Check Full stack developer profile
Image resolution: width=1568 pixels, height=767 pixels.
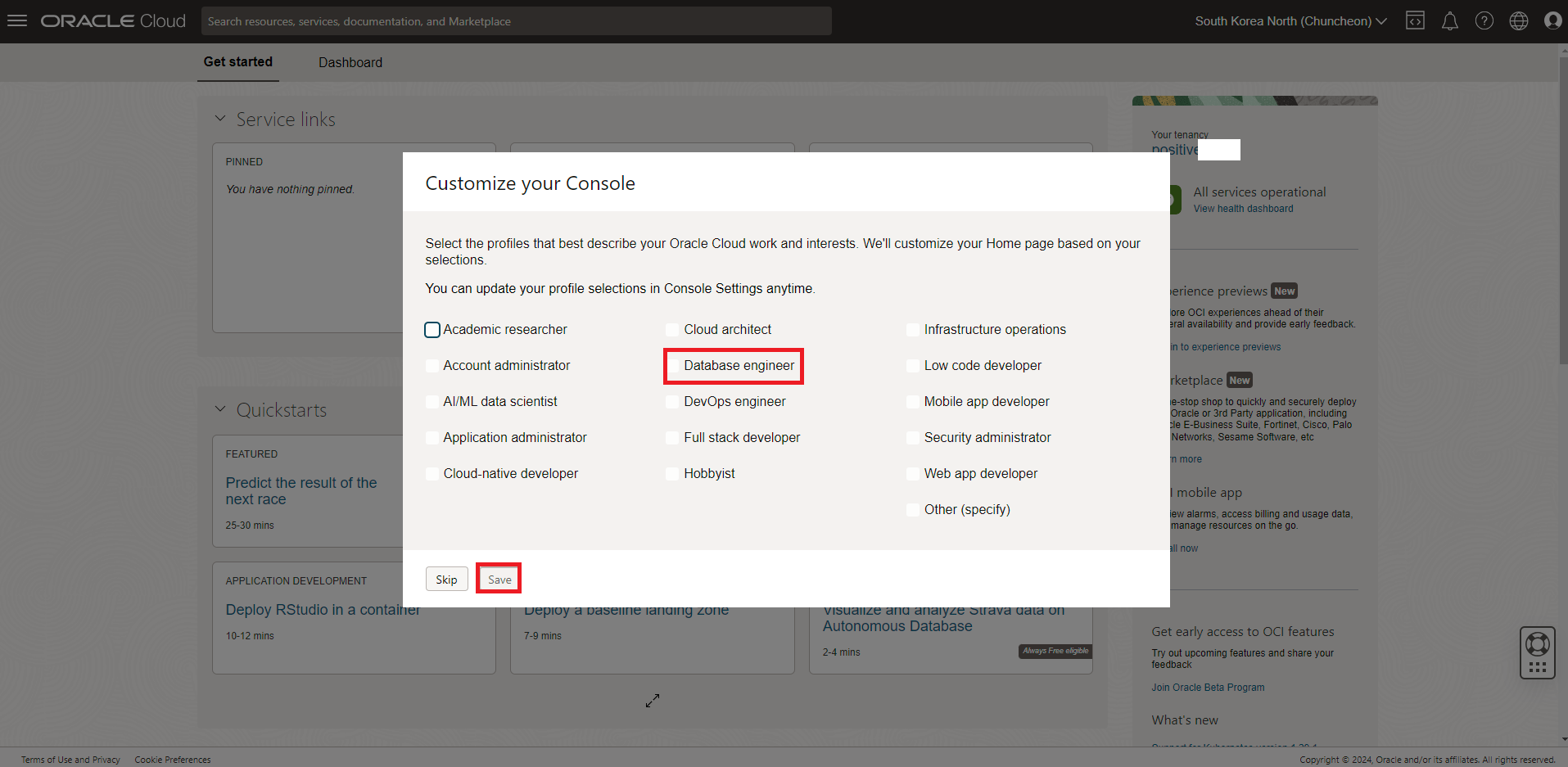click(x=672, y=438)
